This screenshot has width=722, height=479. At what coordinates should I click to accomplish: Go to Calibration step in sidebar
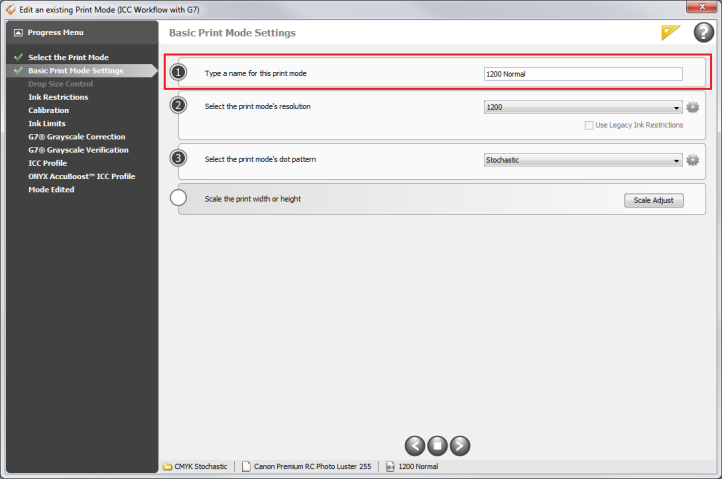click(x=49, y=110)
